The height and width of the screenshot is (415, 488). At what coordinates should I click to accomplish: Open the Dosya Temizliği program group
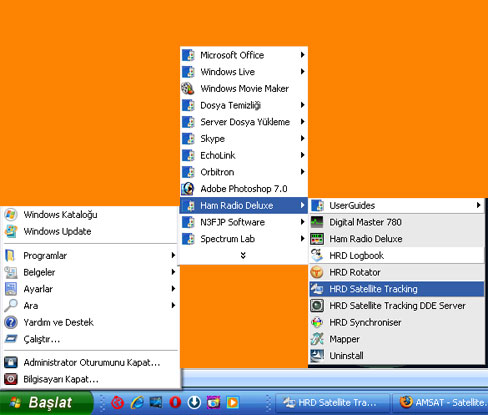tap(244, 105)
